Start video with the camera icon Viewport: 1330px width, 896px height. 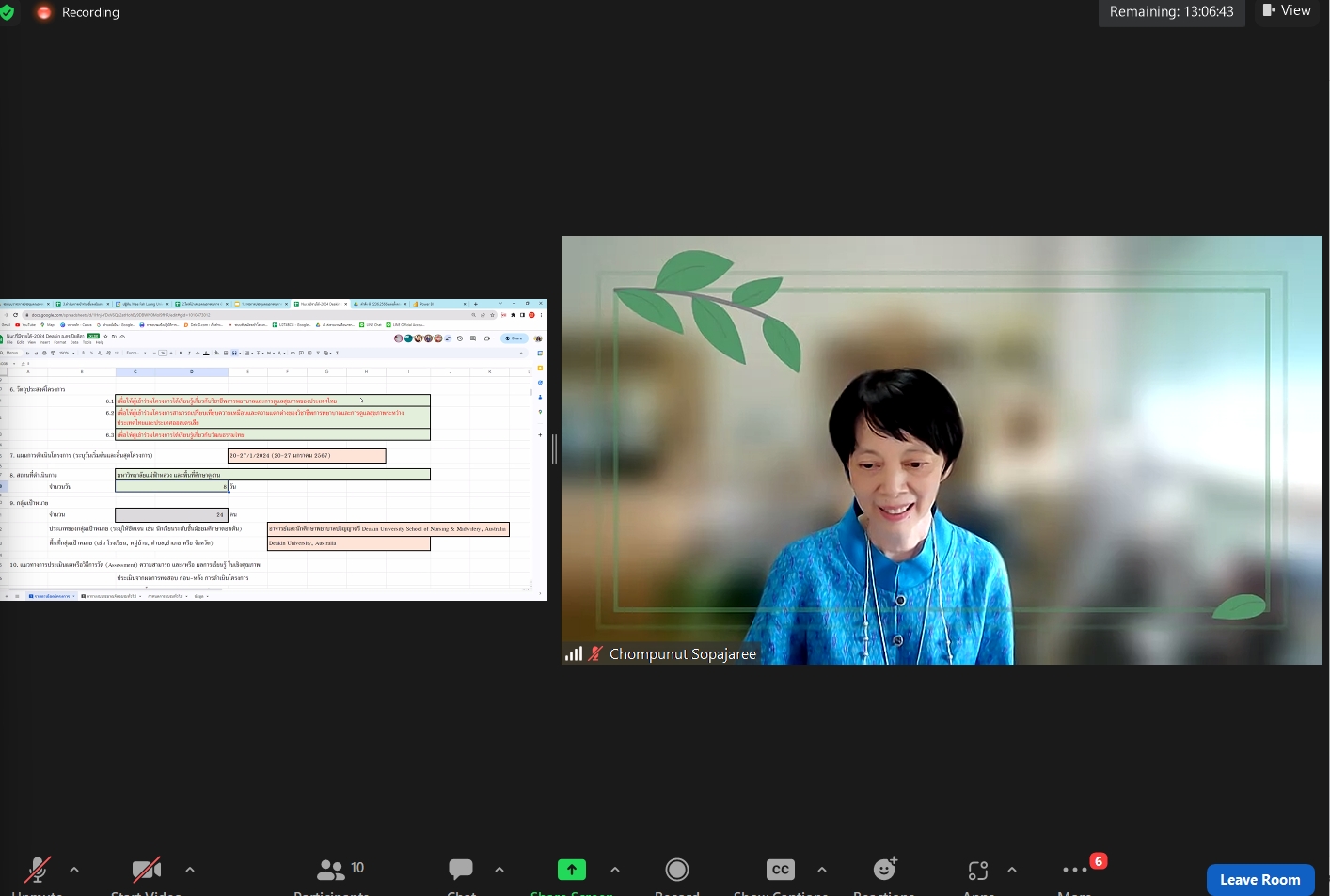(x=146, y=870)
